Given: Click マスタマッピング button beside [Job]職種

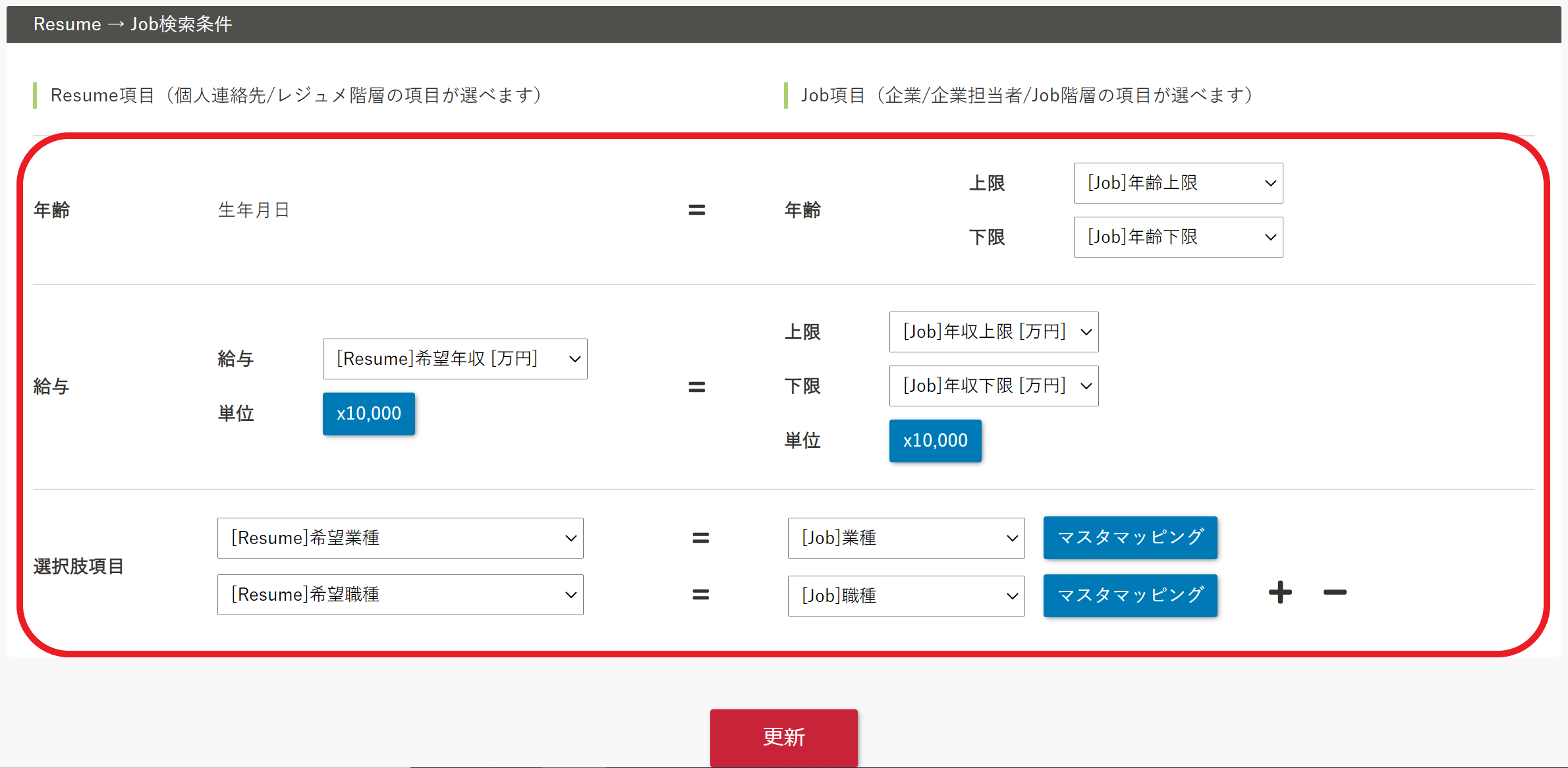Looking at the screenshot, I should (1130, 595).
